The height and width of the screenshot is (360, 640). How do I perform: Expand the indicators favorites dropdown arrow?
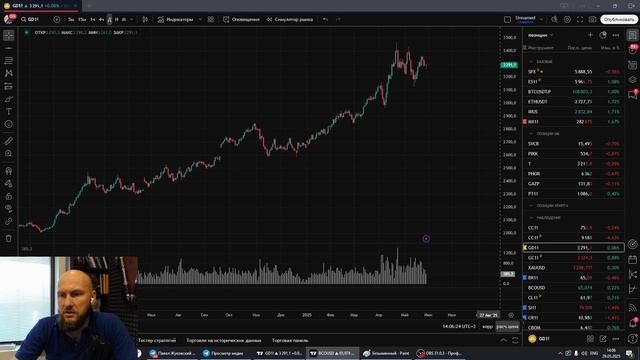(200, 19)
